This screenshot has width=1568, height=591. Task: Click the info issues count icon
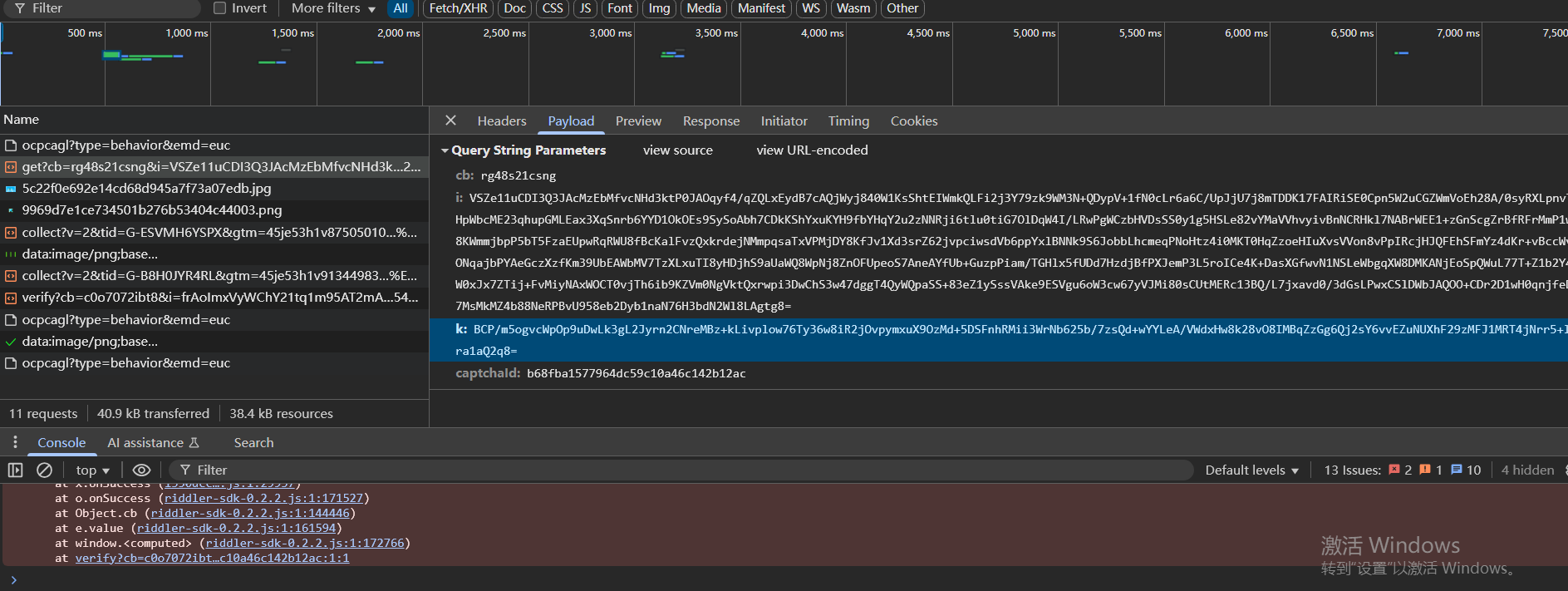1457,470
